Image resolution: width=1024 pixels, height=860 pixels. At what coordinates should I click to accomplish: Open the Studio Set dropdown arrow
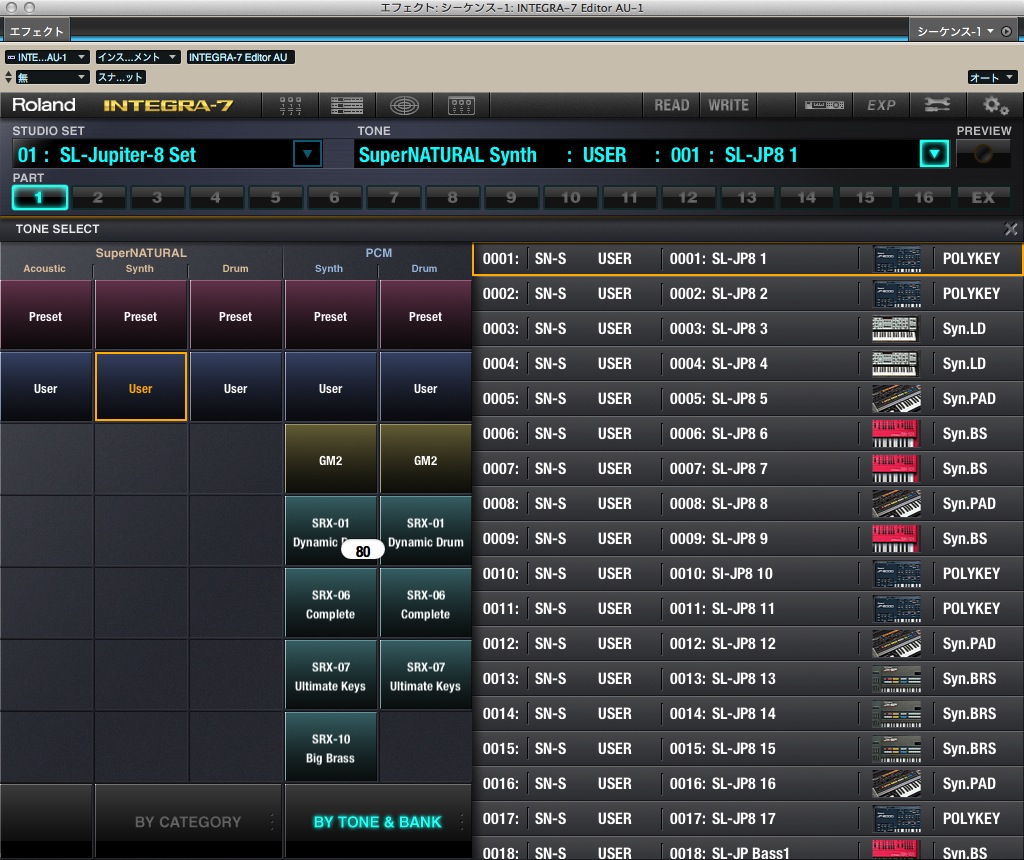point(308,154)
